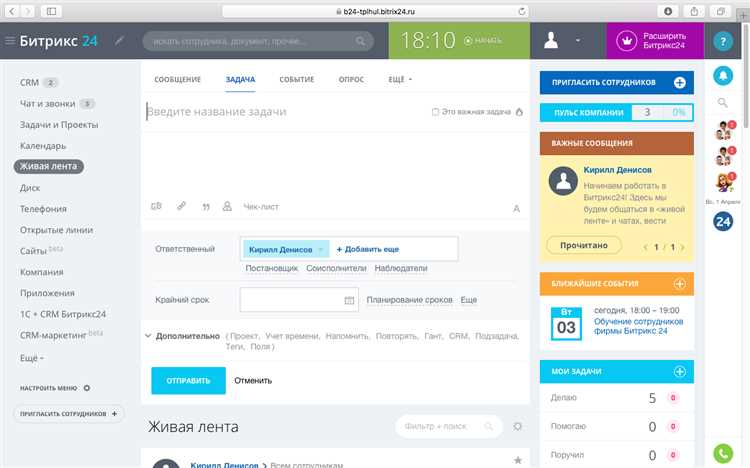Click the pencil edit icon beside the logo
The height and width of the screenshot is (468, 750).
[x=119, y=41]
